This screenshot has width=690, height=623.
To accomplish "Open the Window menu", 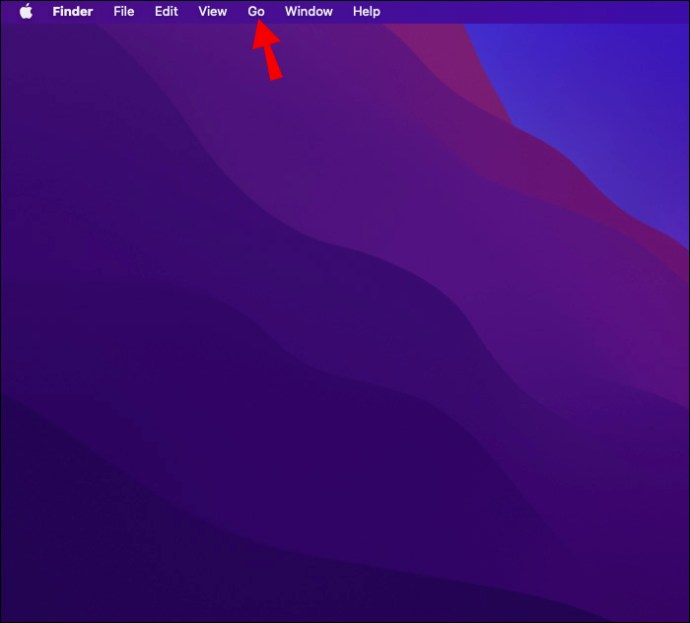I will [309, 11].
